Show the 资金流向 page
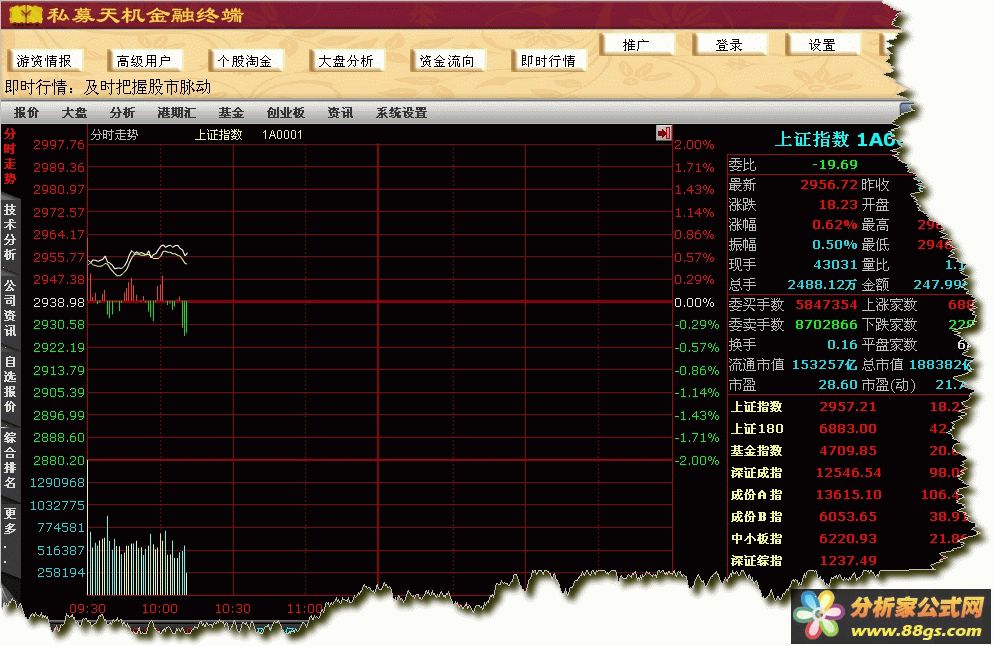Screen dimensions: 993x646 click(x=447, y=61)
